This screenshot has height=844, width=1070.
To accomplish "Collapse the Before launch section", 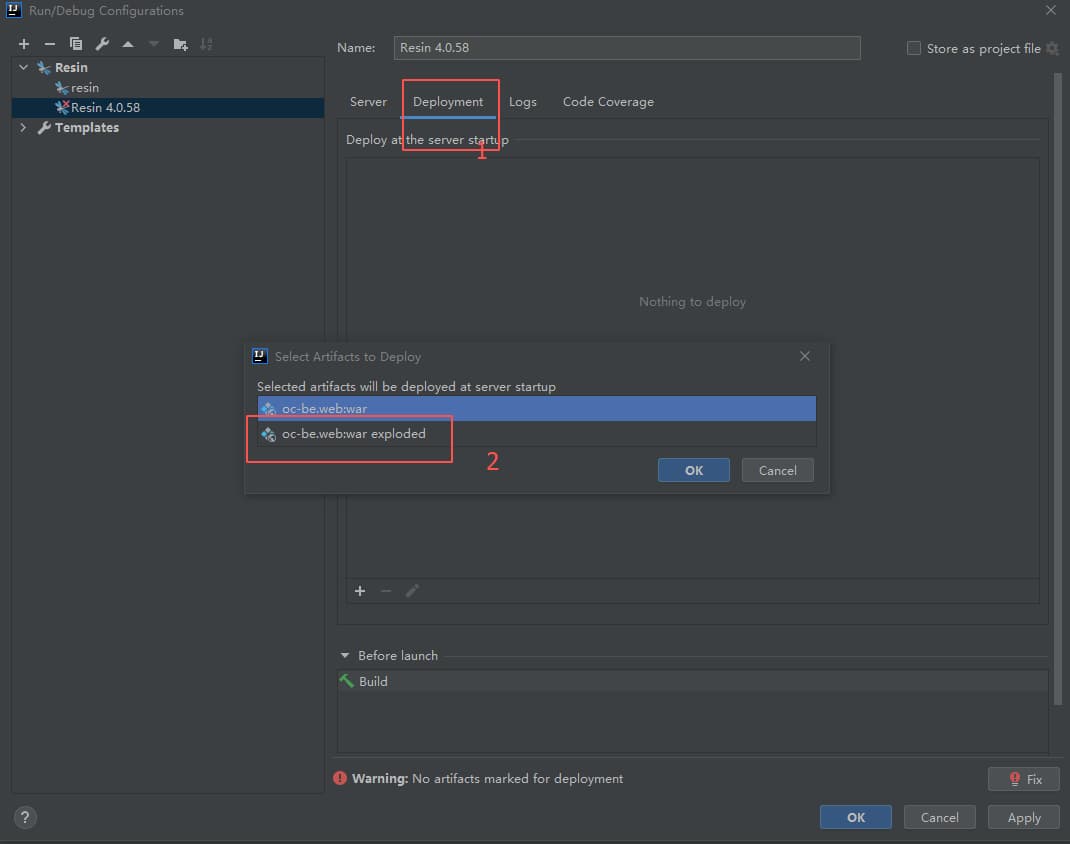I will point(345,656).
